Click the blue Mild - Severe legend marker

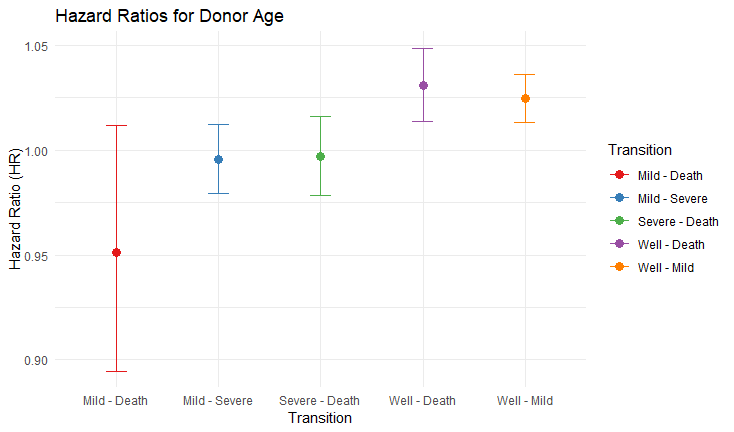[617, 198]
